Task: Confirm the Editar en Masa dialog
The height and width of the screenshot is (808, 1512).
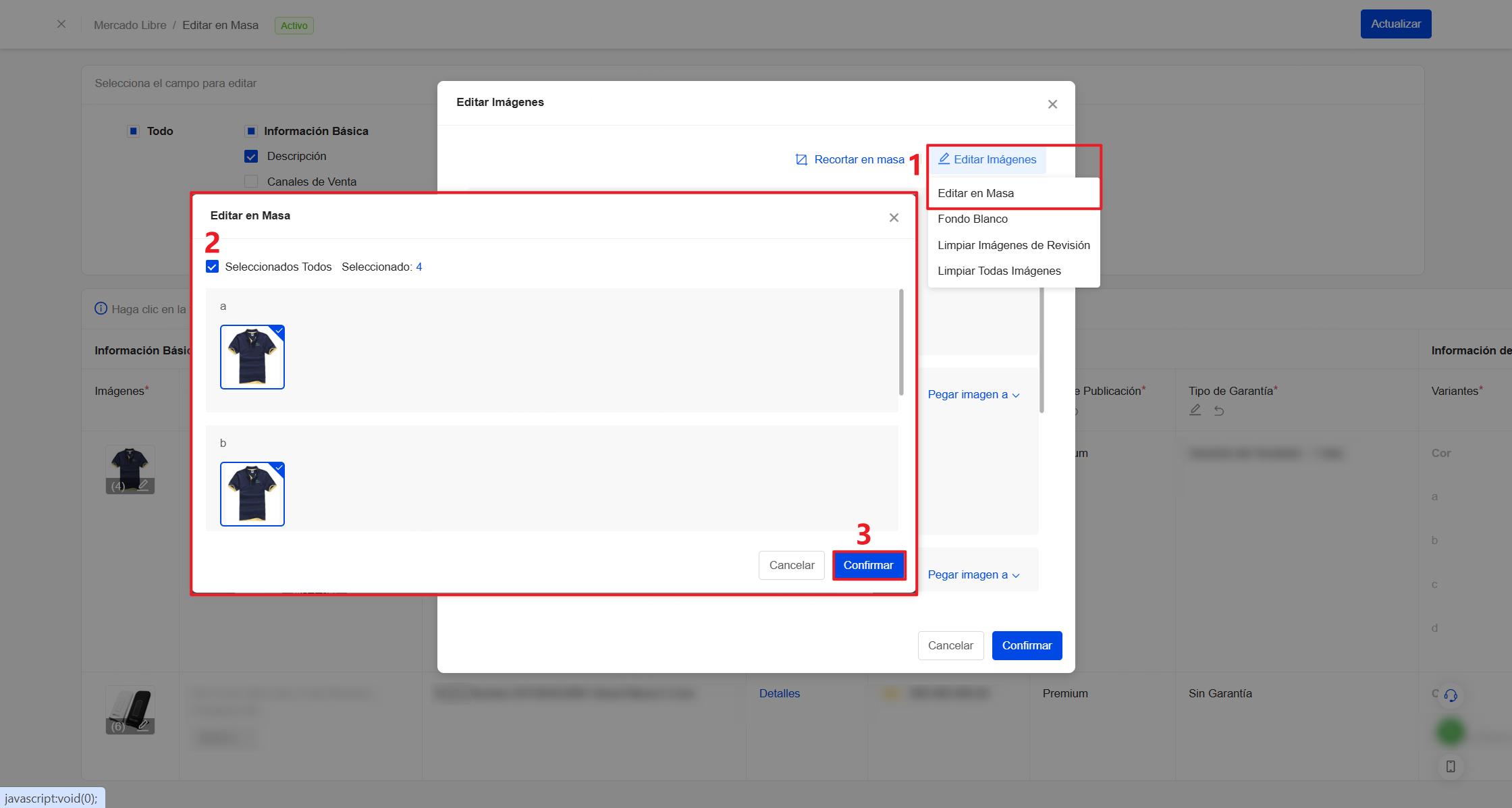Action: 869,565
